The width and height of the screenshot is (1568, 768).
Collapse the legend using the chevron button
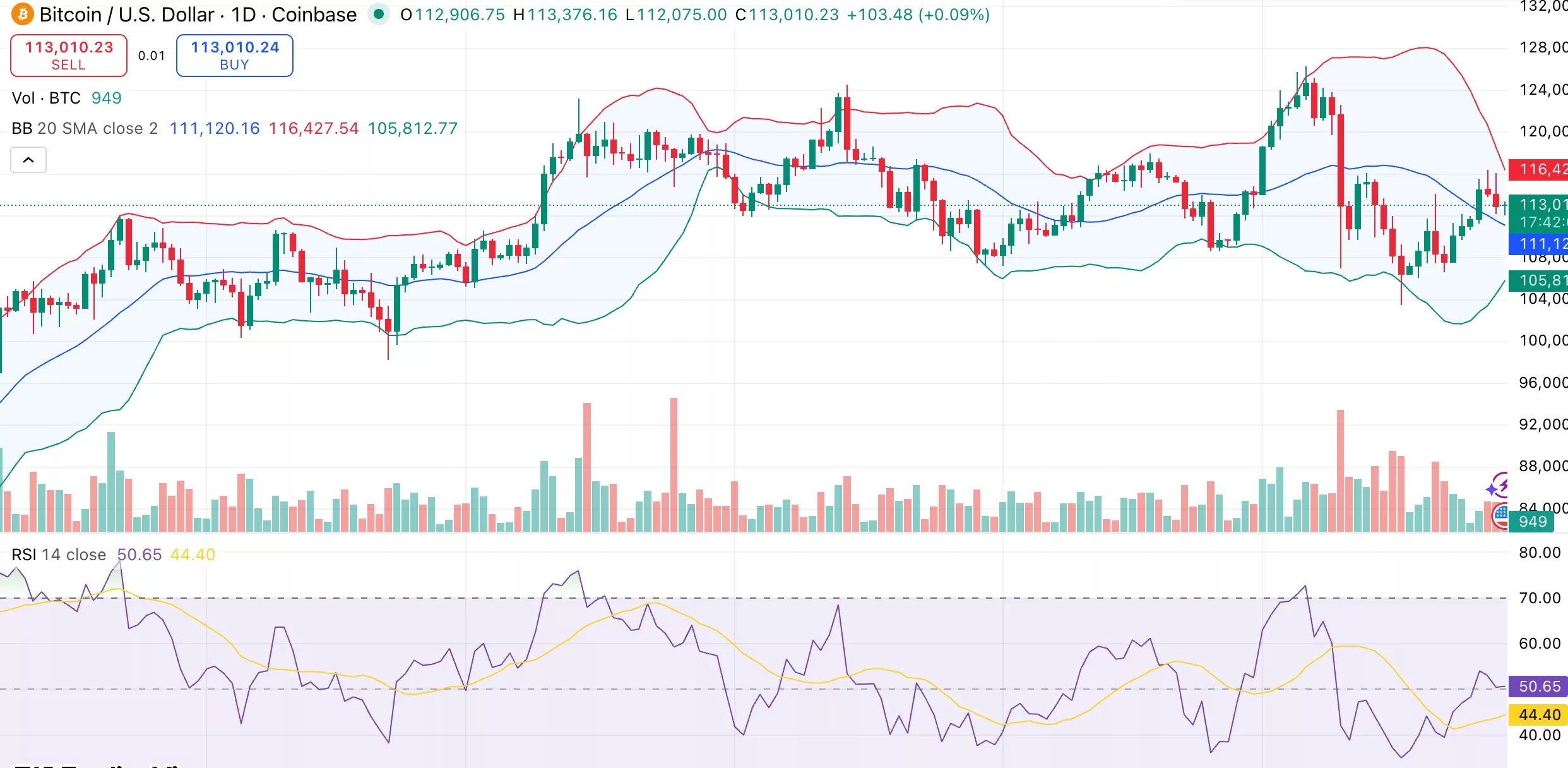pos(28,160)
